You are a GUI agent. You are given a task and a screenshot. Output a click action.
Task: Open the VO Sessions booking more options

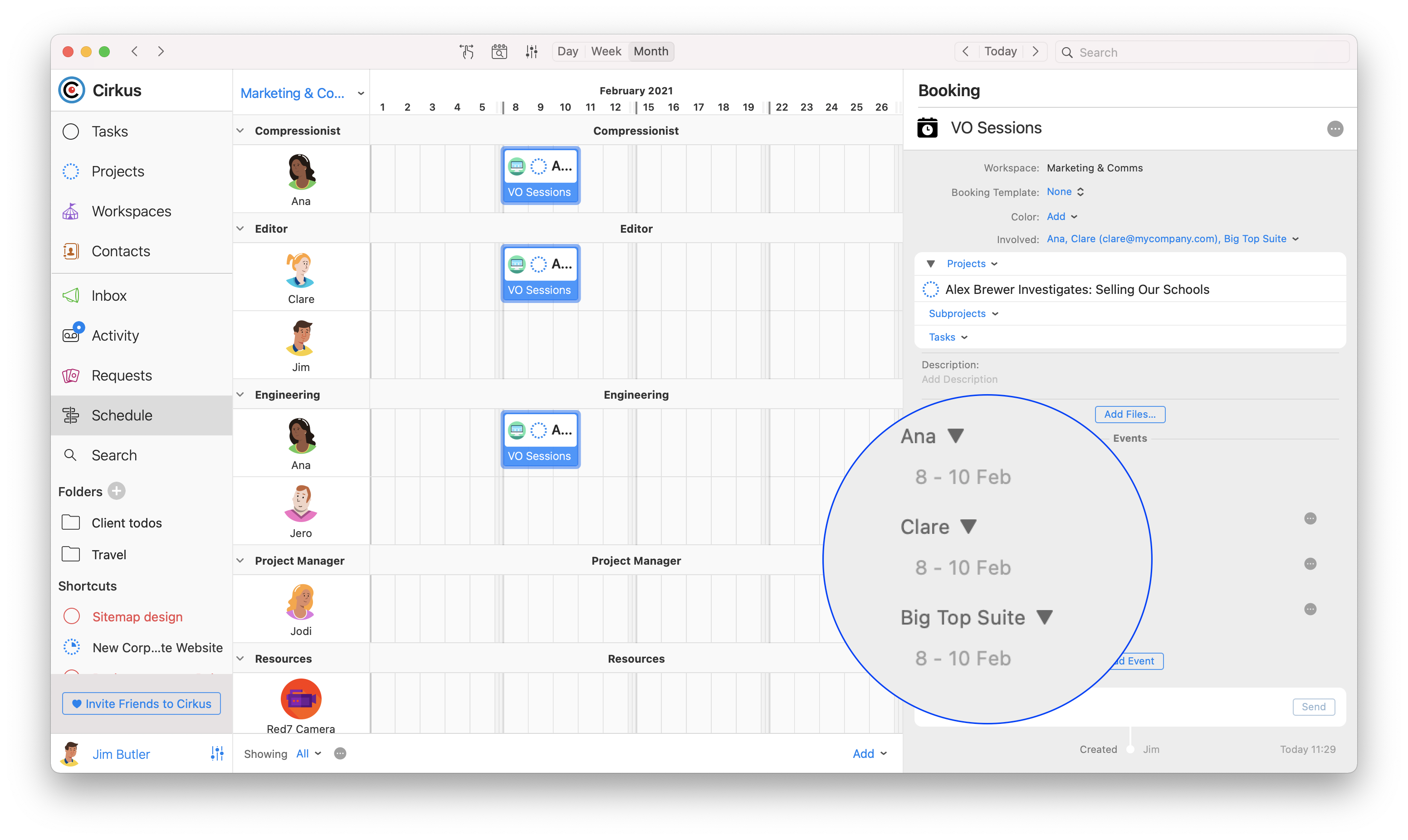1335,128
